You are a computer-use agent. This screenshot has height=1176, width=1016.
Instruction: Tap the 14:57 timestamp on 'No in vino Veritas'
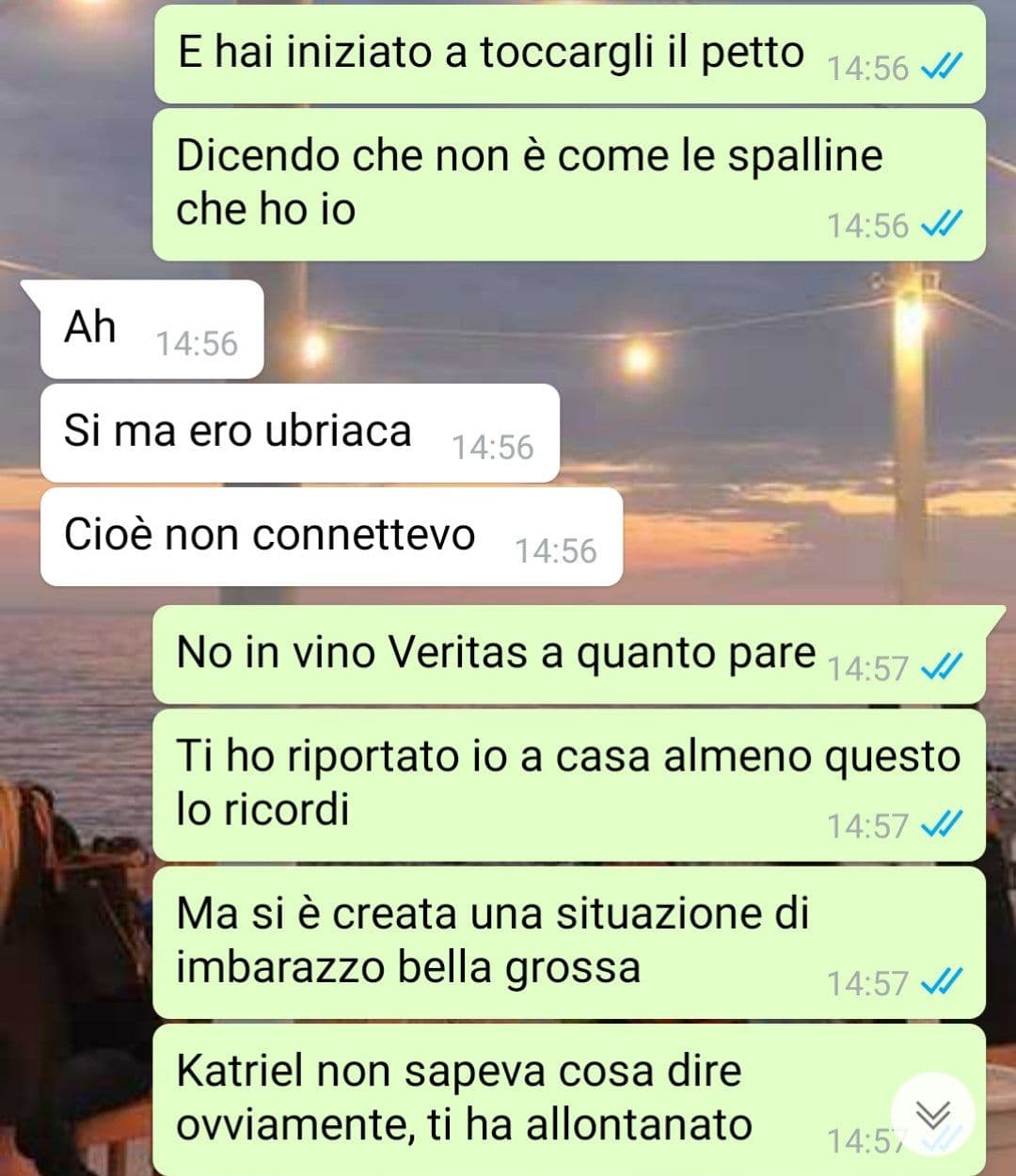point(867,668)
